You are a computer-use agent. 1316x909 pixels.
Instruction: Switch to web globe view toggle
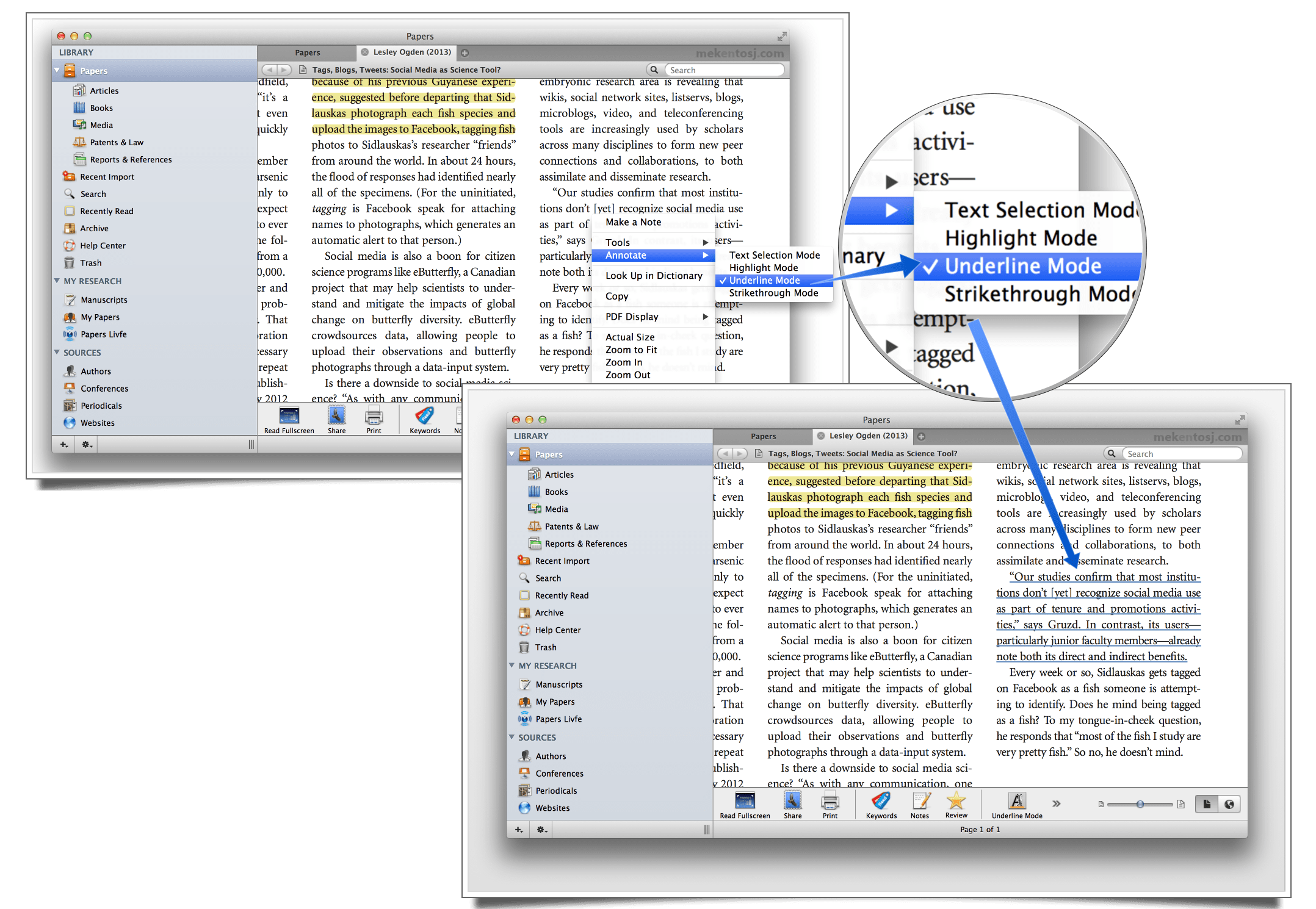click(1229, 803)
